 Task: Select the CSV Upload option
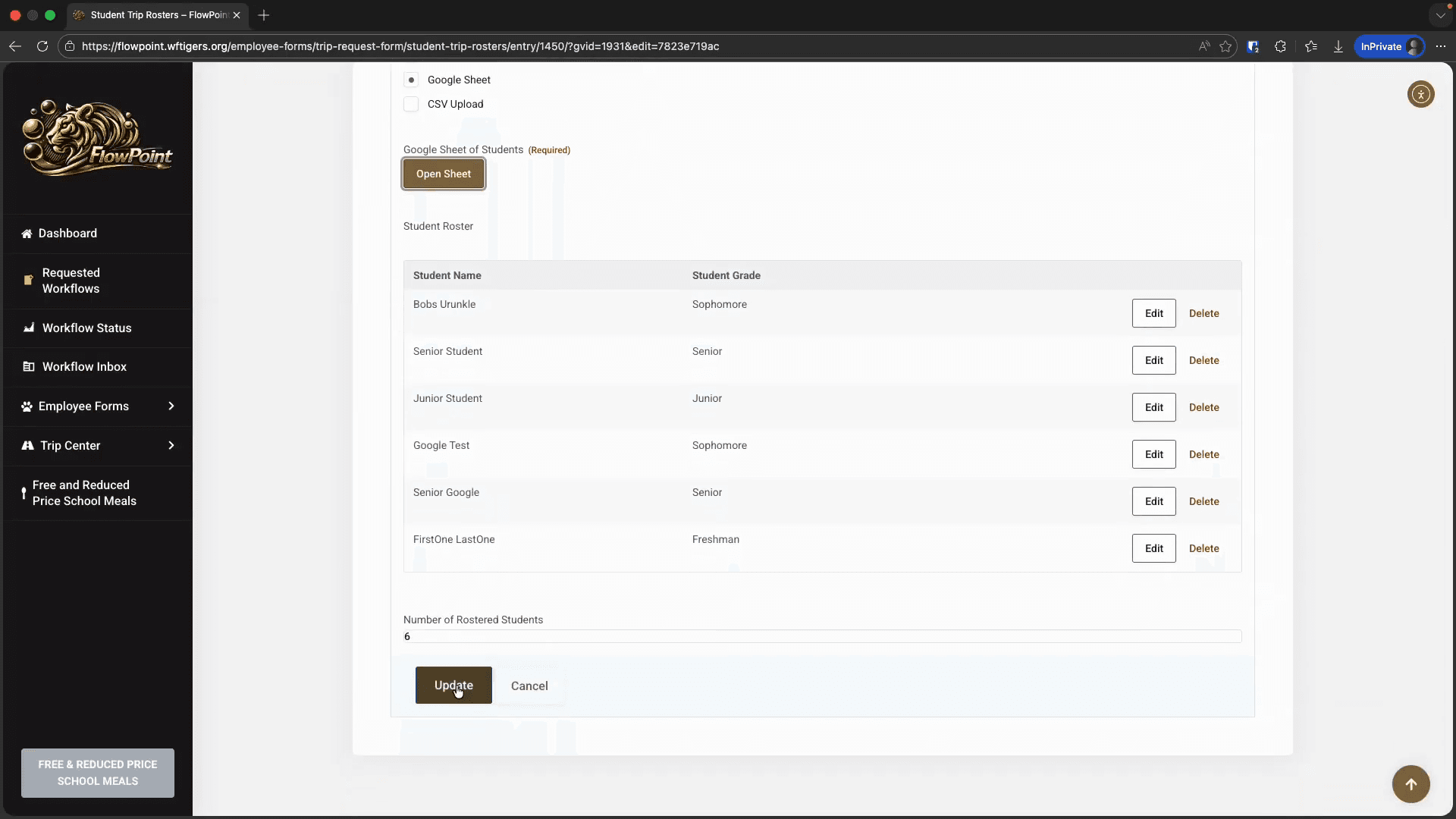[411, 104]
